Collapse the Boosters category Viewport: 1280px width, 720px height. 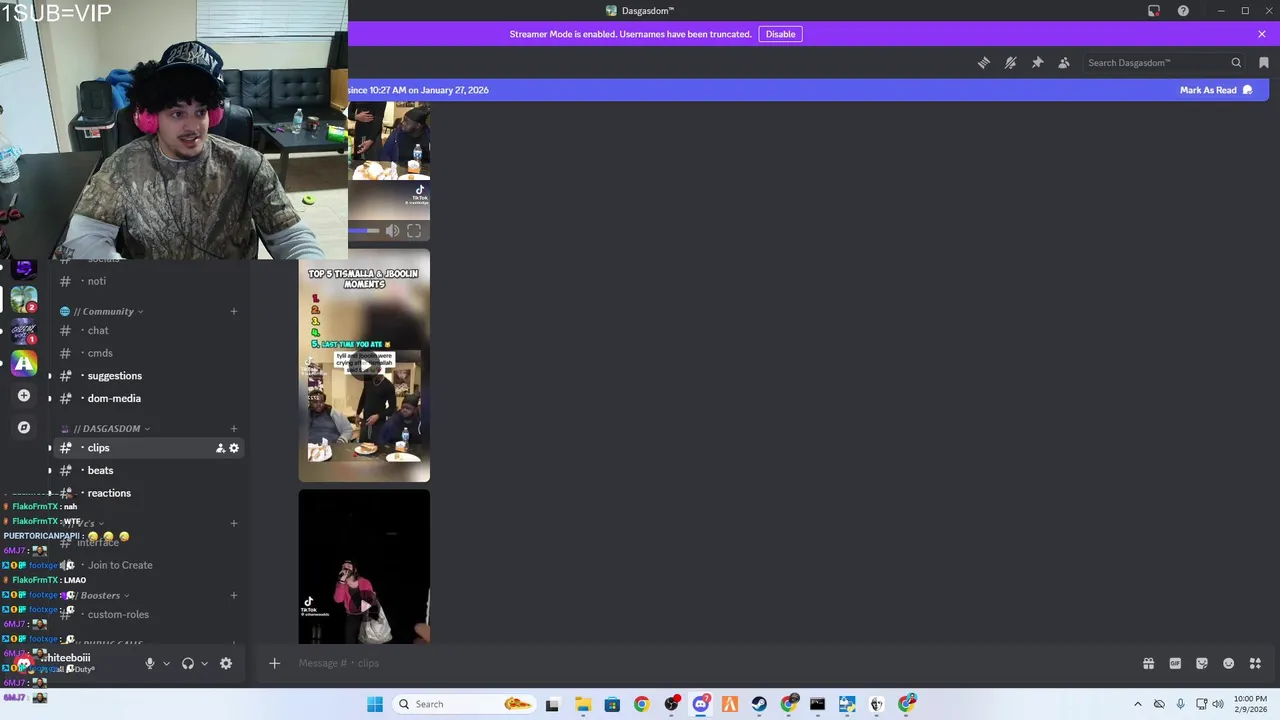click(x=100, y=595)
